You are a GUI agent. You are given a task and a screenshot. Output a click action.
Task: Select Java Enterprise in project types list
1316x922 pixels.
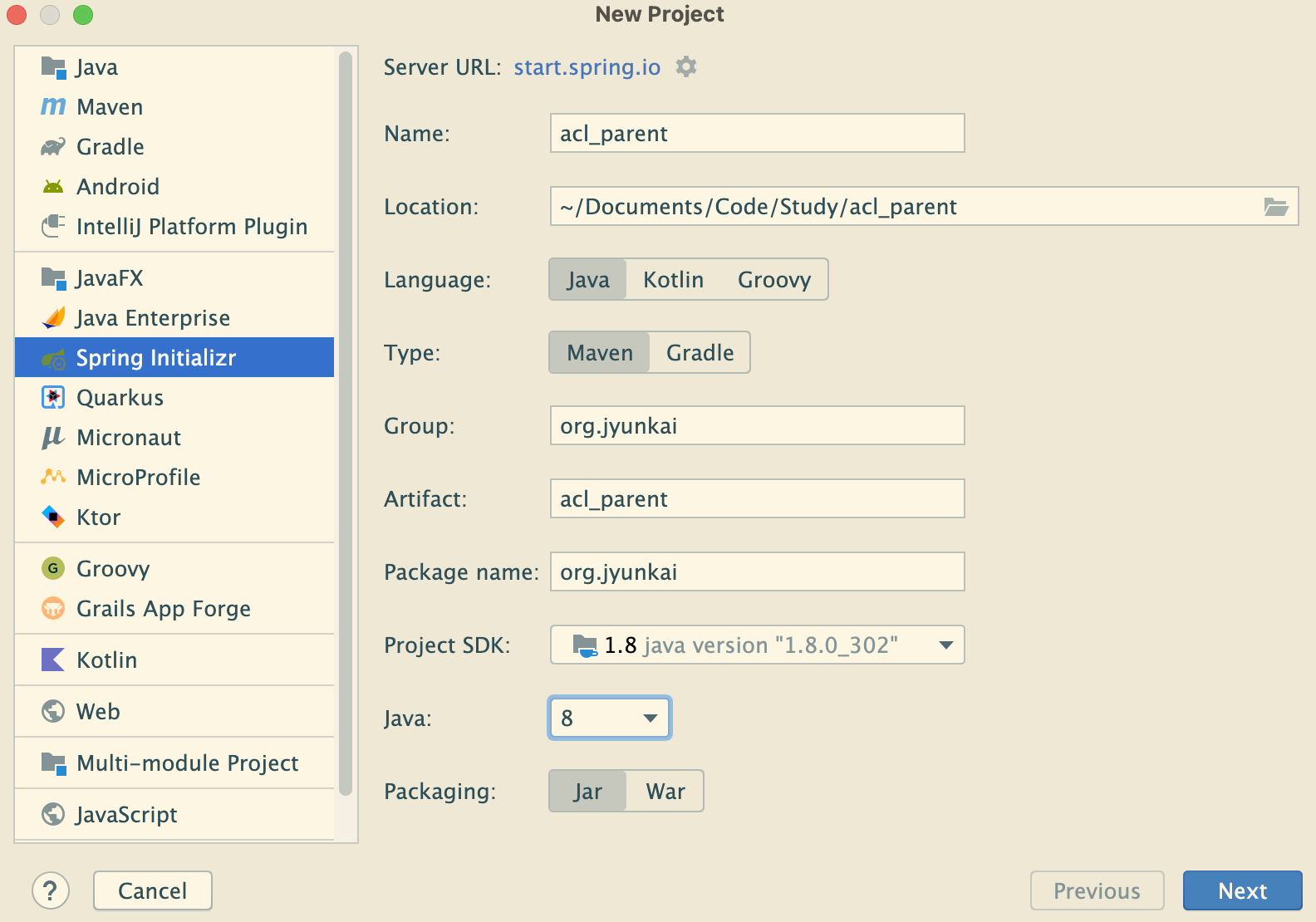point(153,318)
